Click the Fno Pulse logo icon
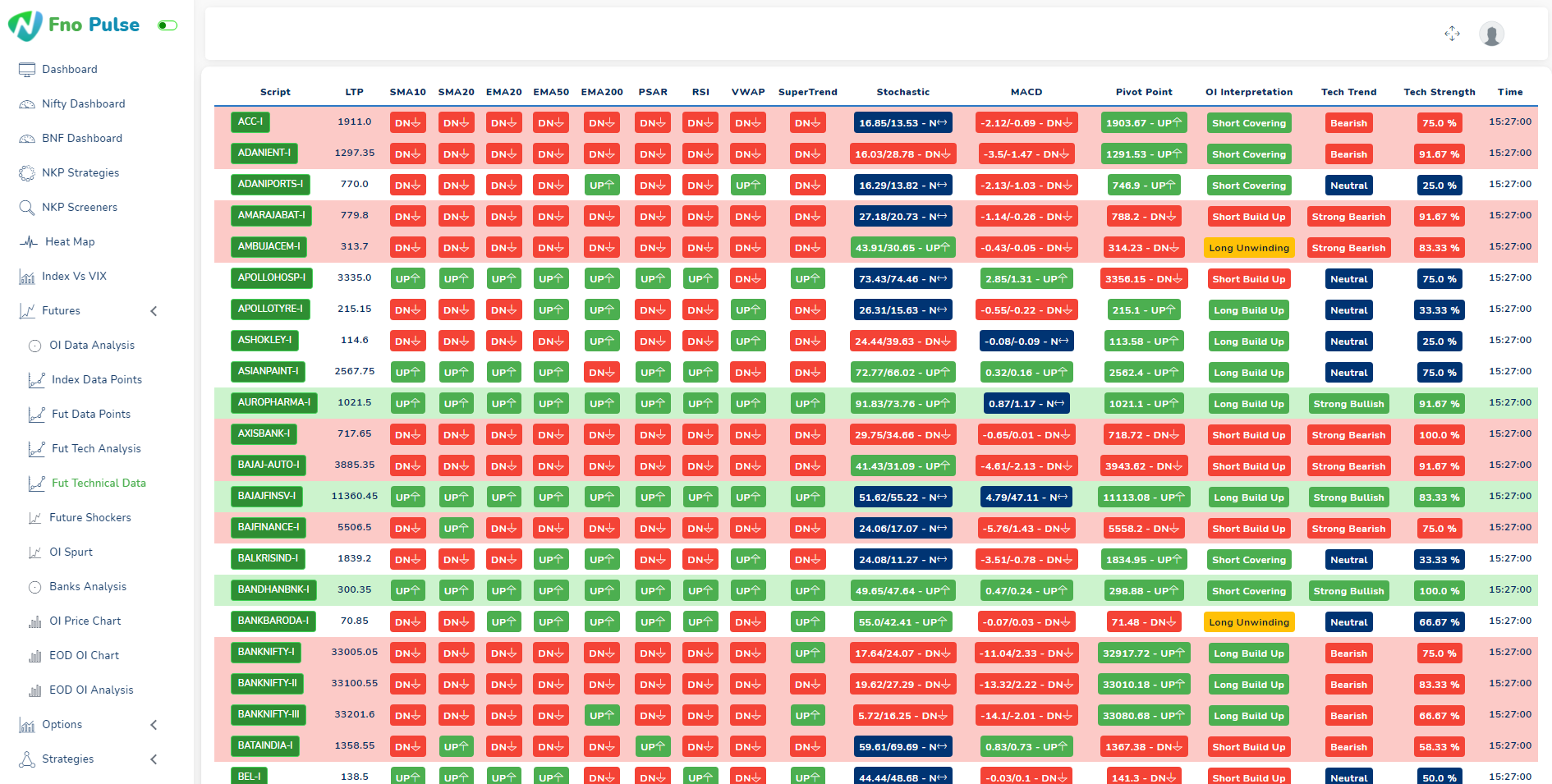Viewport: 1552px width, 784px height. tap(25, 25)
